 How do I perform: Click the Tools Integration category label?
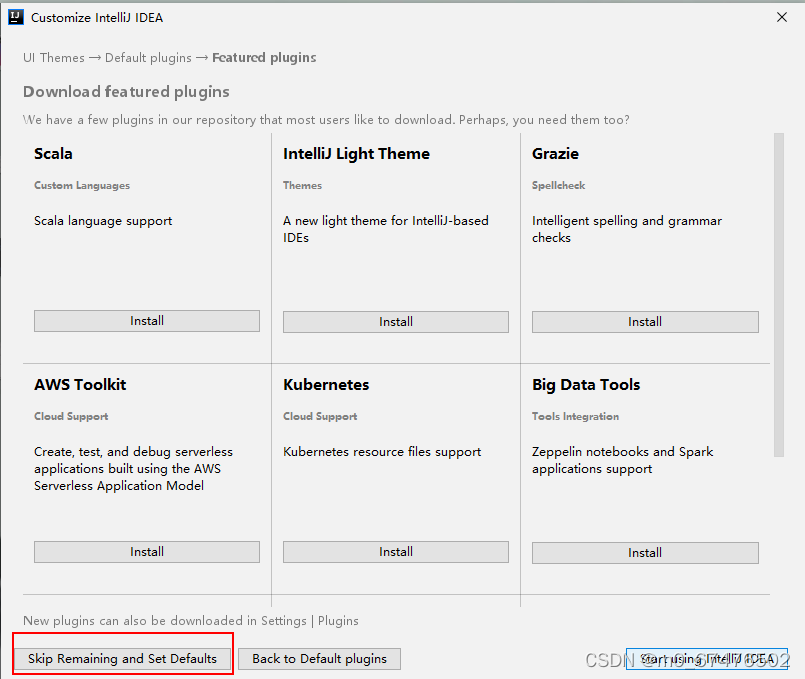point(576,416)
